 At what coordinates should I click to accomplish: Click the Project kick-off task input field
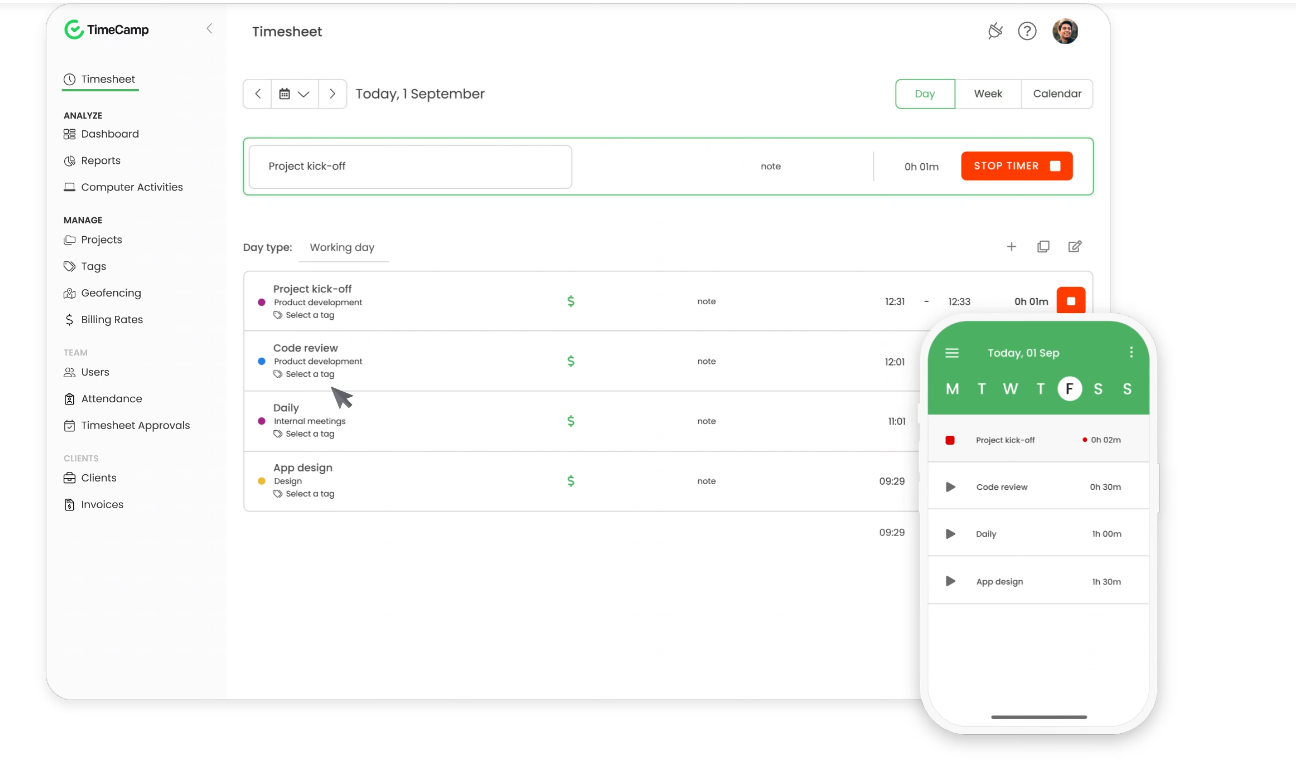[410, 166]
